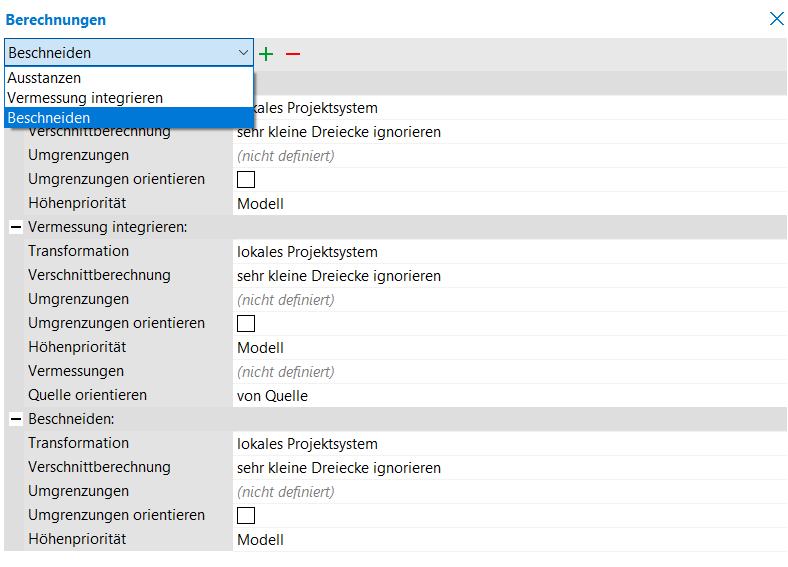Collapse the Vermessung integrieren section
This screenshot has width=788, height=567.
[15, 228]
